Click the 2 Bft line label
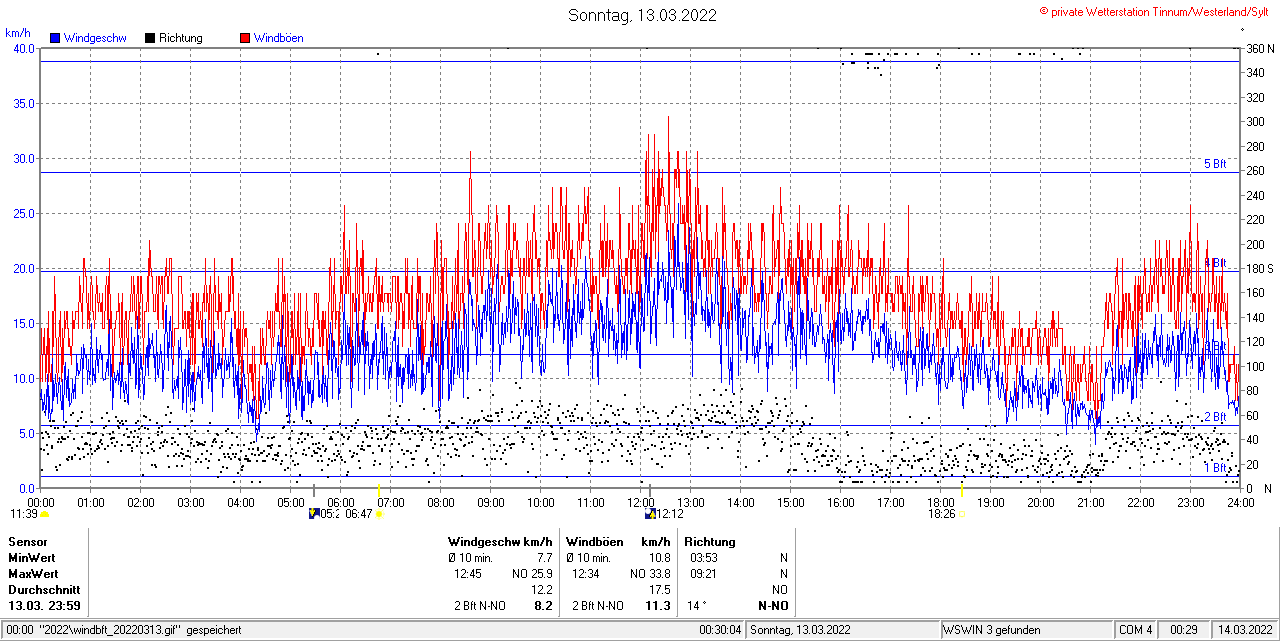Viewport: 1280px width, 641px height. (x=1214, y=417)
